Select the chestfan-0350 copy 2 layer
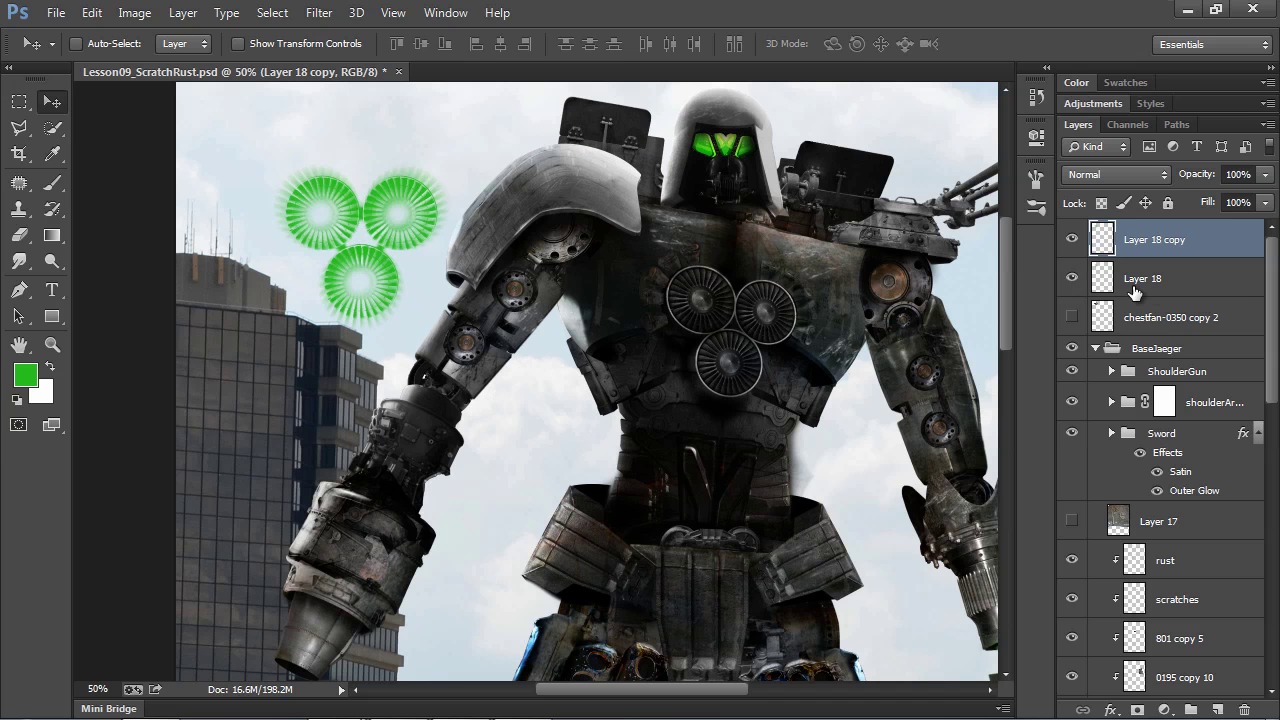This screenshot has height=720, width=1280. tap(1170, 318)
